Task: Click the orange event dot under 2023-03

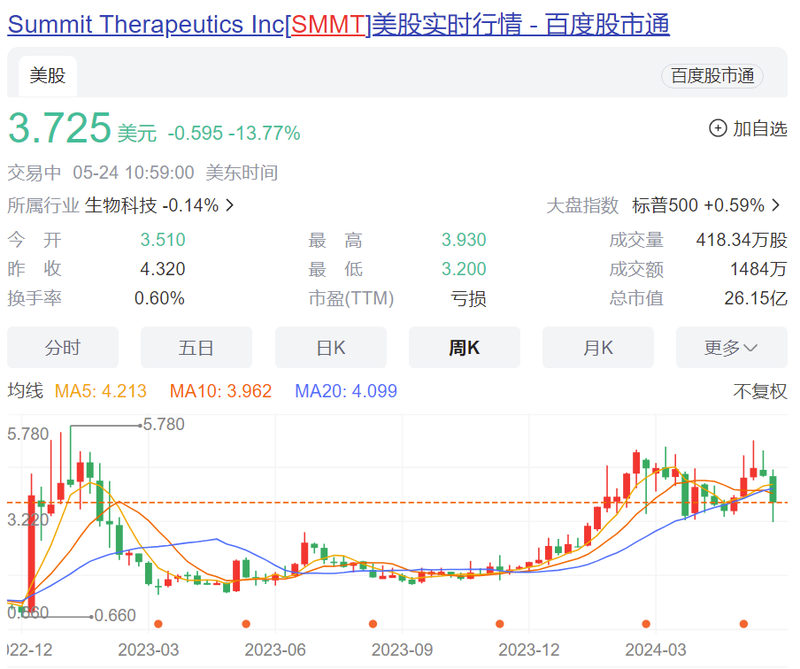Action: (158, 623)
